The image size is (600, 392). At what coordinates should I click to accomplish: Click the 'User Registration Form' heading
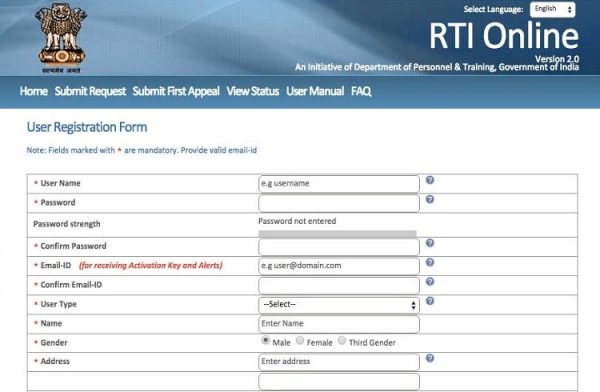coord(87,127)
